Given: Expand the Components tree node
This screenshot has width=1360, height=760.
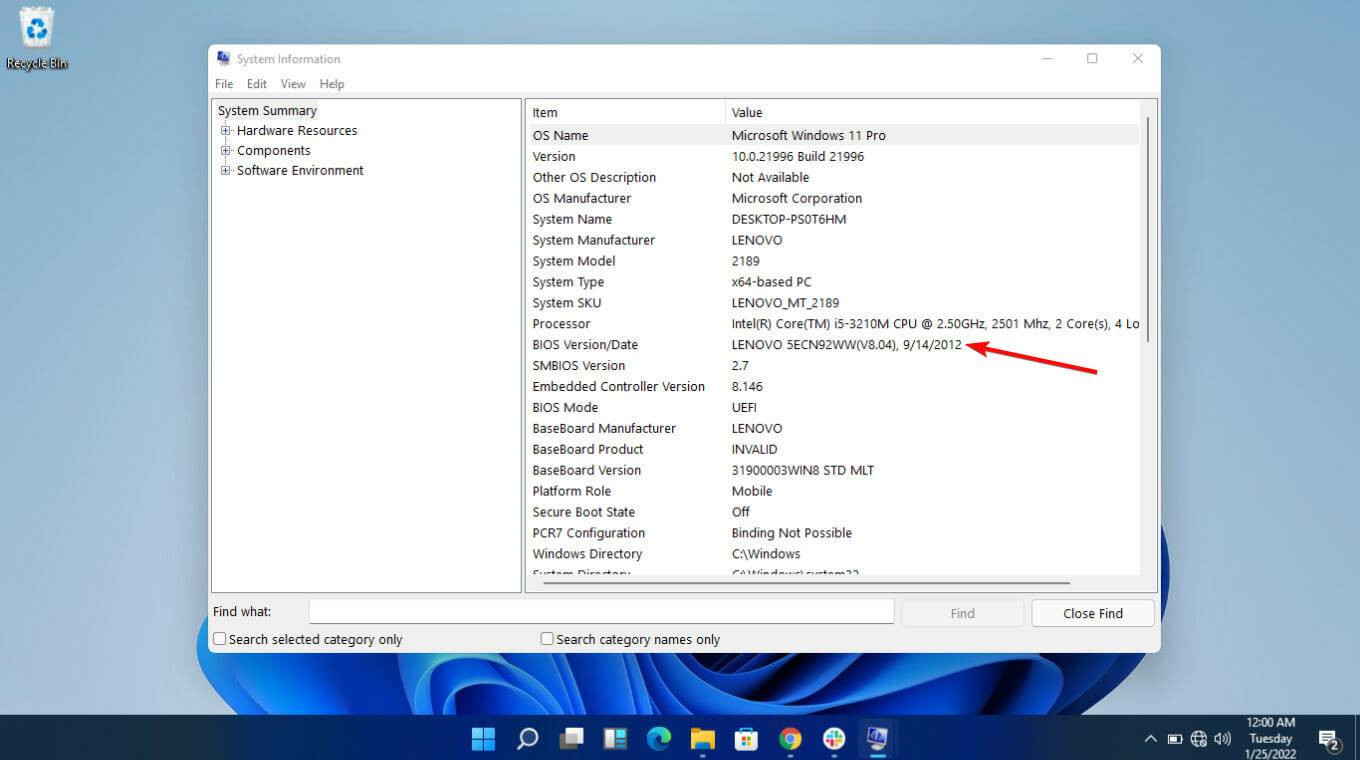Looking at the screenshot, I should 225,150.
